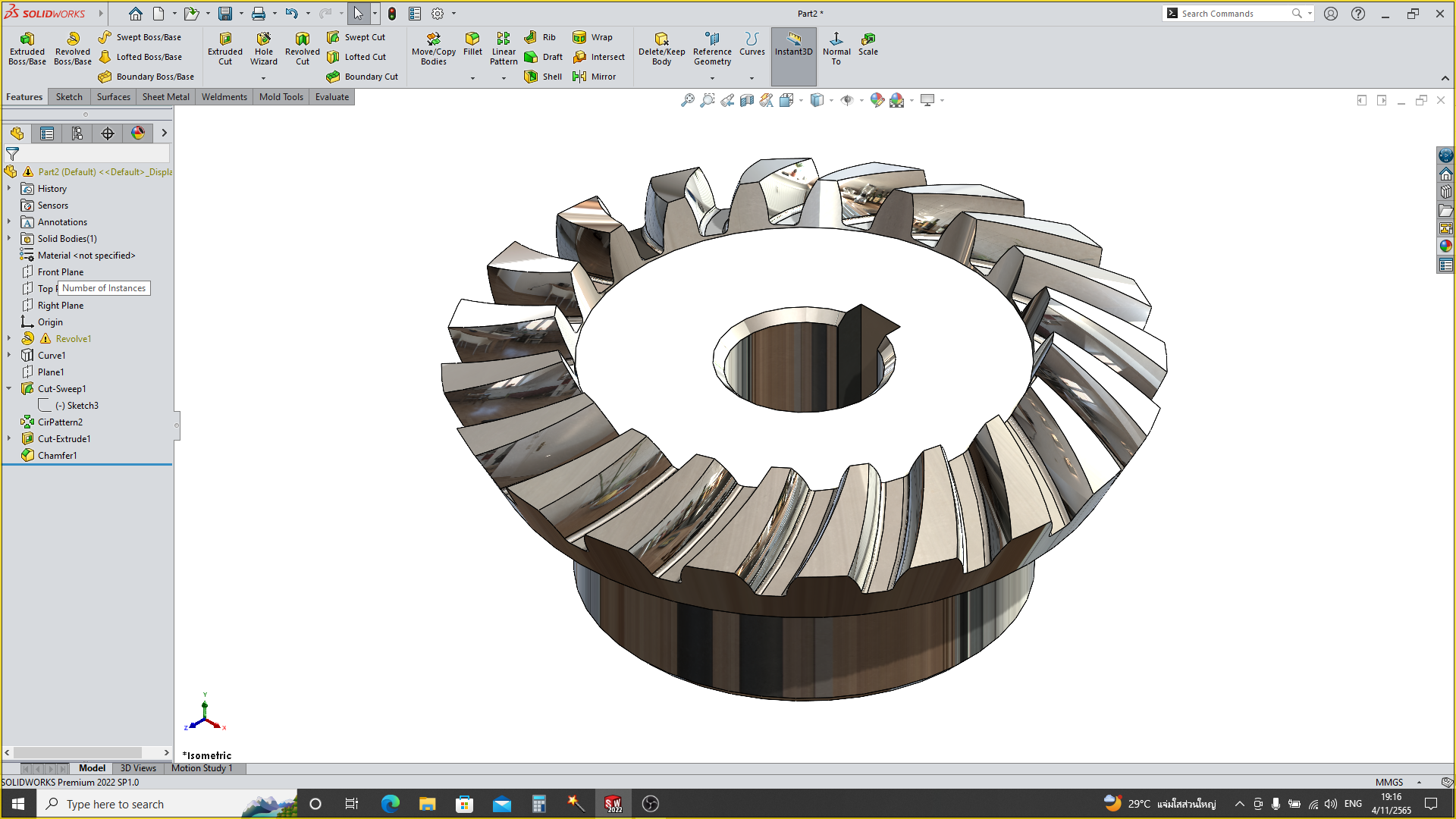This screenshot has height=819, width=1456.
Task: Open File Explorer from the taskbar
Action: click(x=428, y=804)
